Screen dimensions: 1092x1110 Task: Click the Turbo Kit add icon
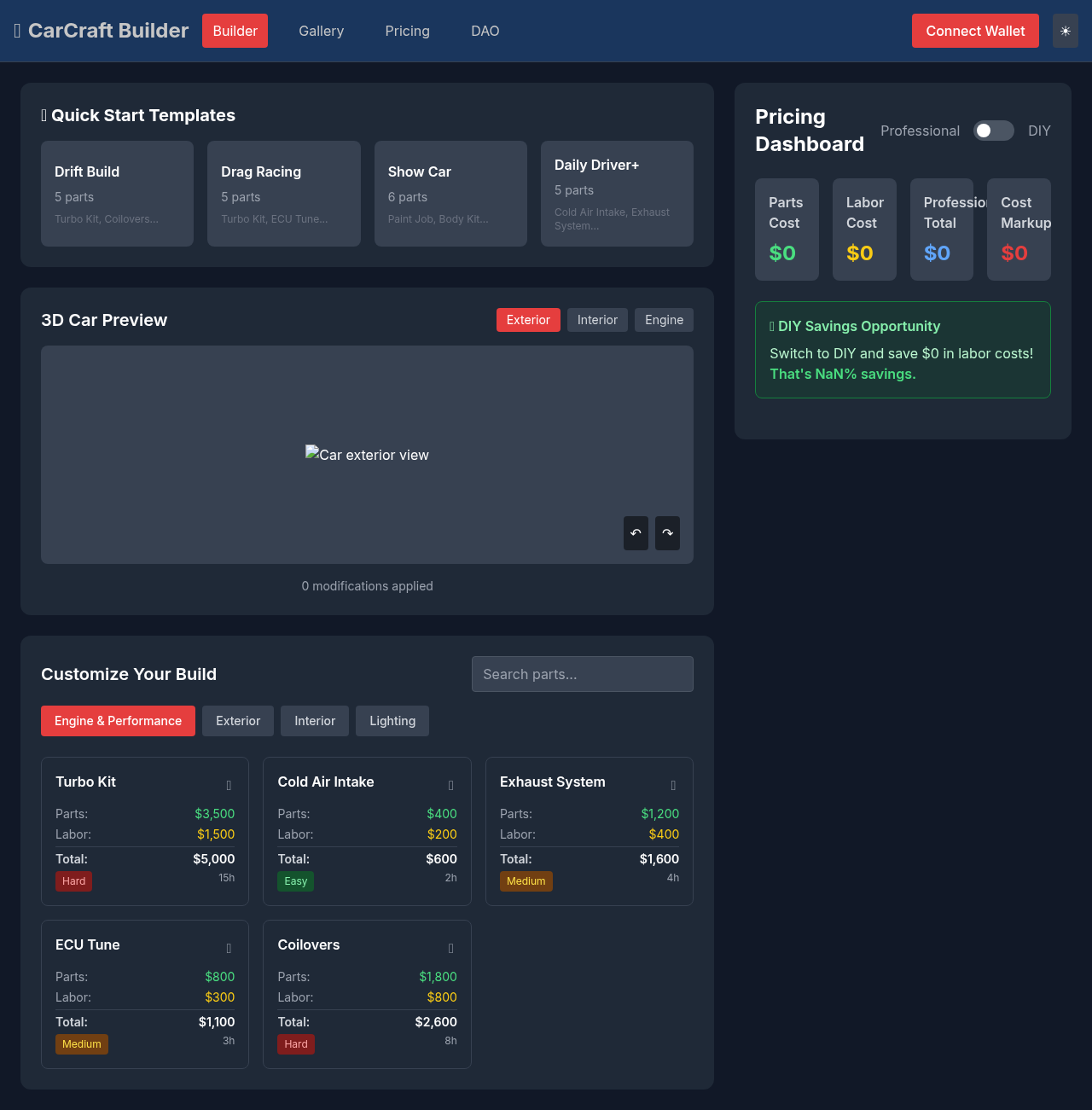click(229, 785)
